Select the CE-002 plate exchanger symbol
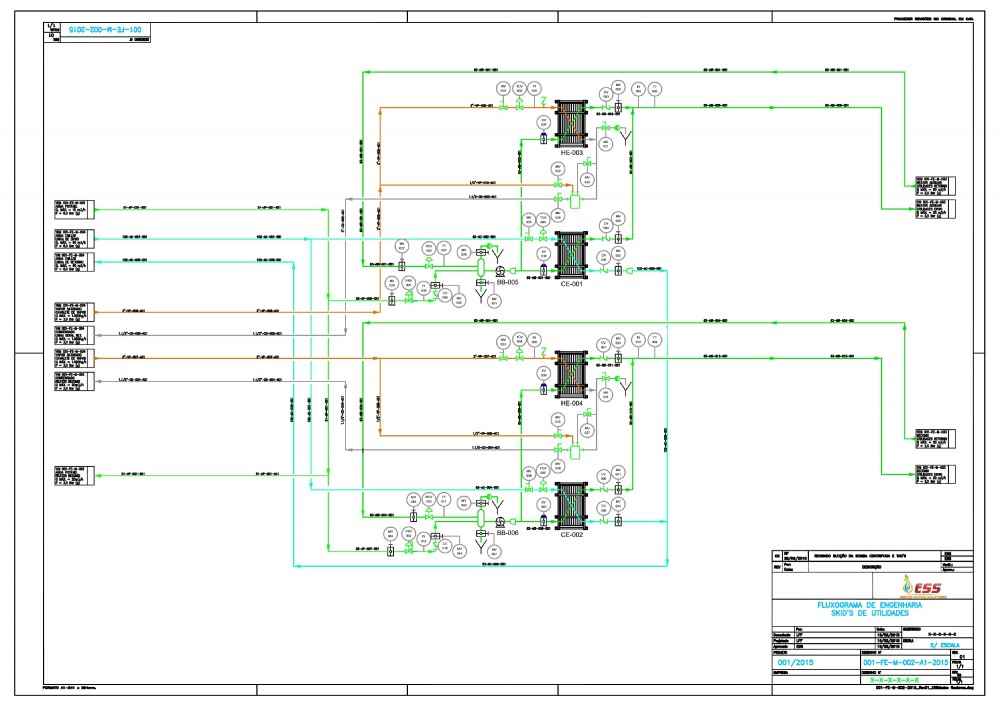This screenshot has width=1000, height=706. point(570,505)
